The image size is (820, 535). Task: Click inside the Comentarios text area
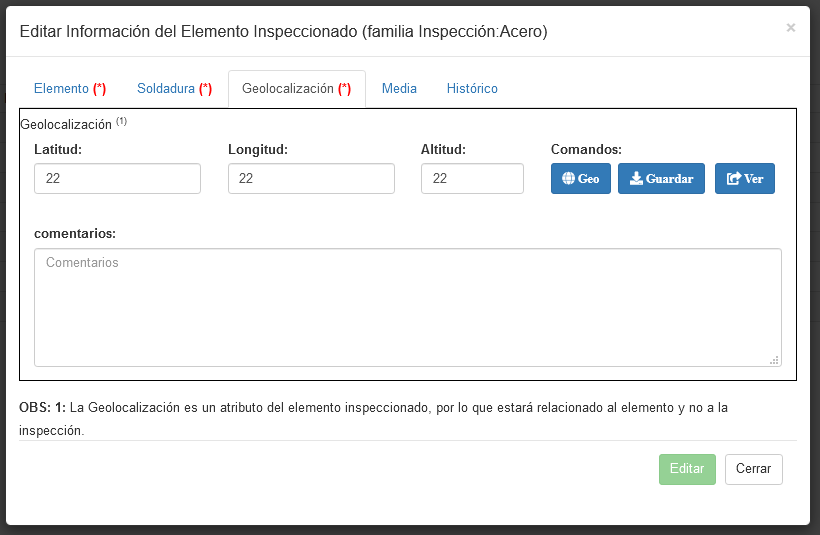coord(407,307)
